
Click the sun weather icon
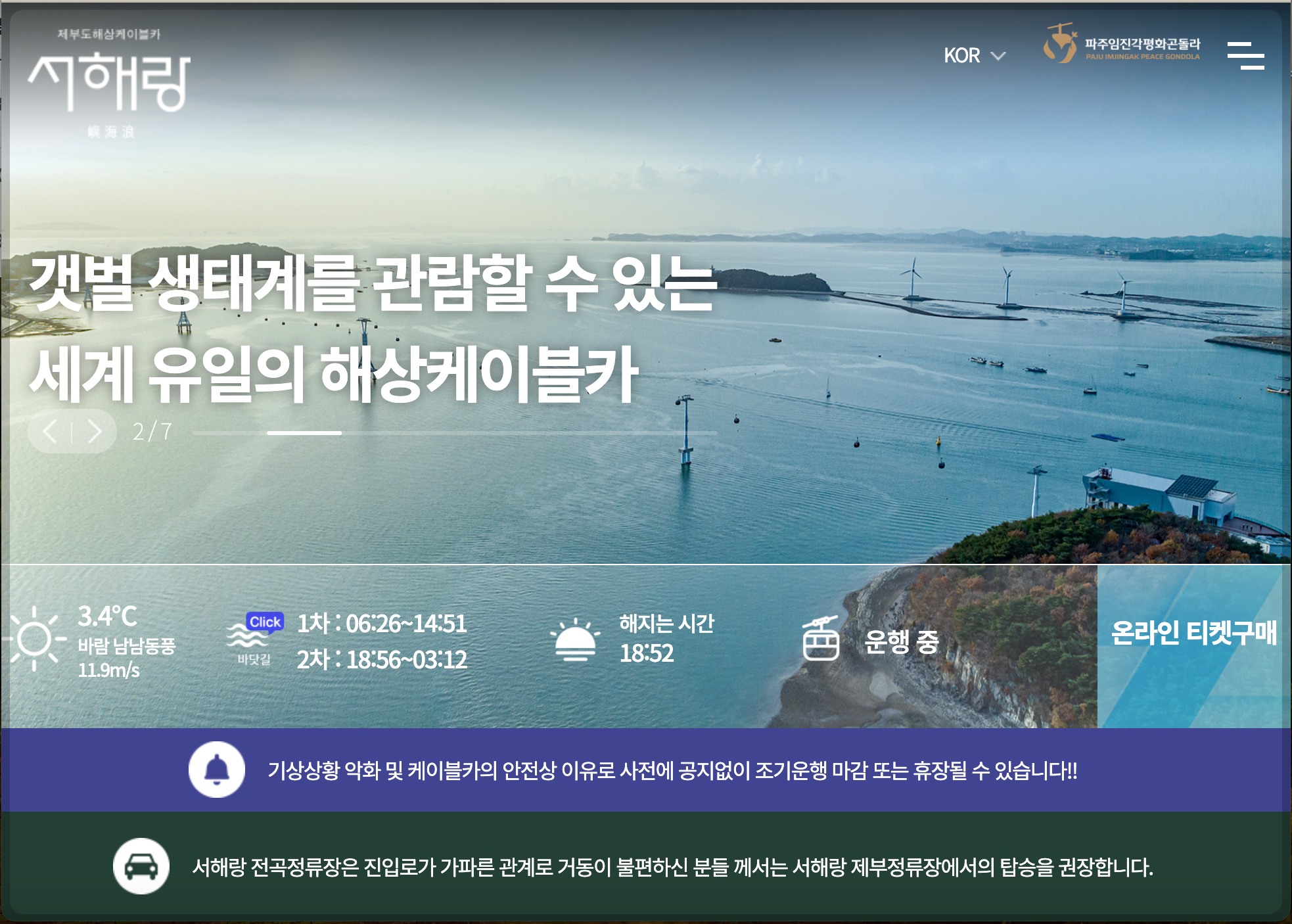tap(34, 639)
